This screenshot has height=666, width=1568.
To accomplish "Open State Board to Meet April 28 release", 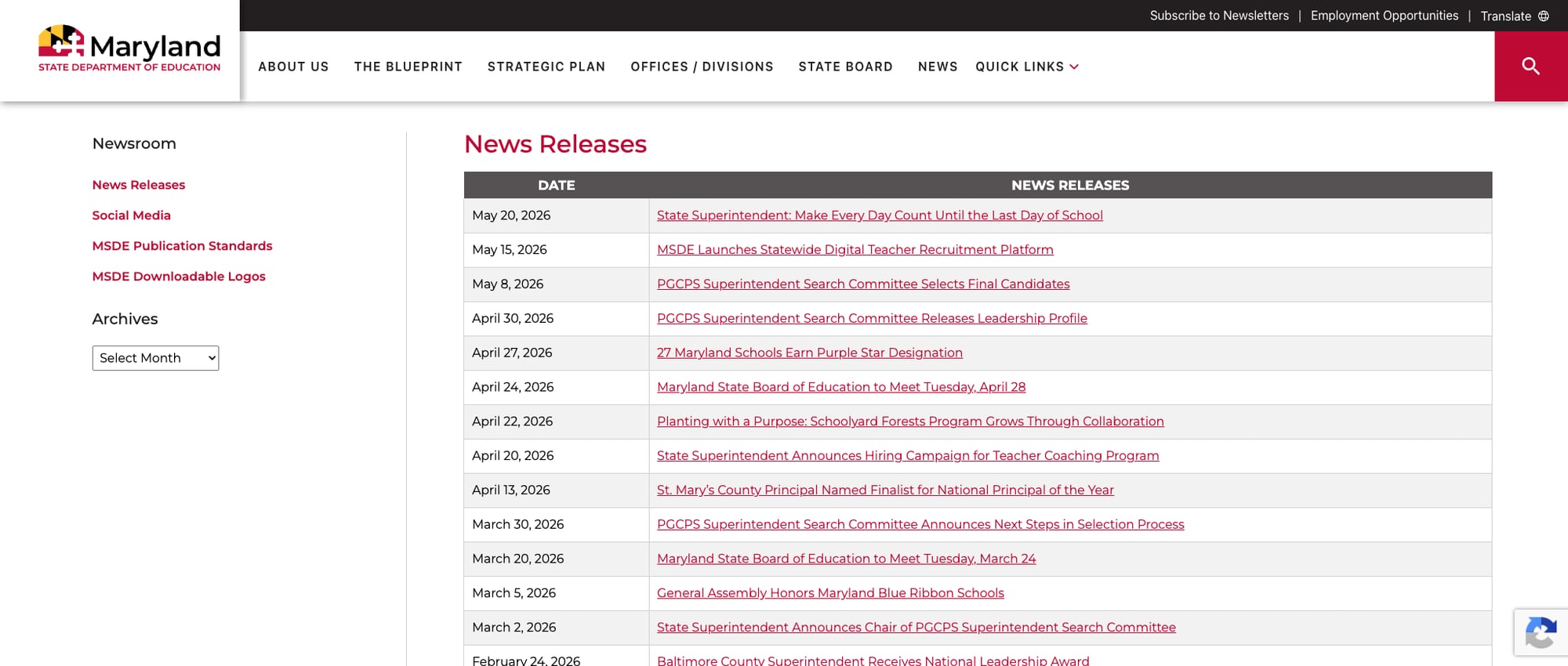I will pos(841,387).
